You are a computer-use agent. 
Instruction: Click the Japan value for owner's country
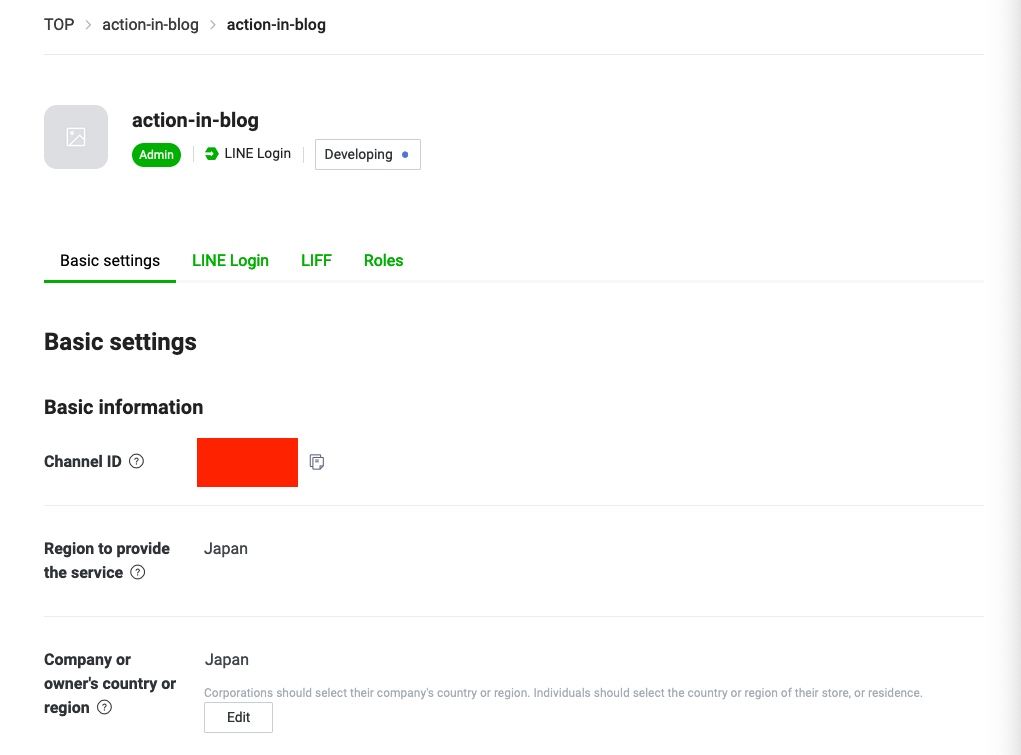(x=227, y=659)
